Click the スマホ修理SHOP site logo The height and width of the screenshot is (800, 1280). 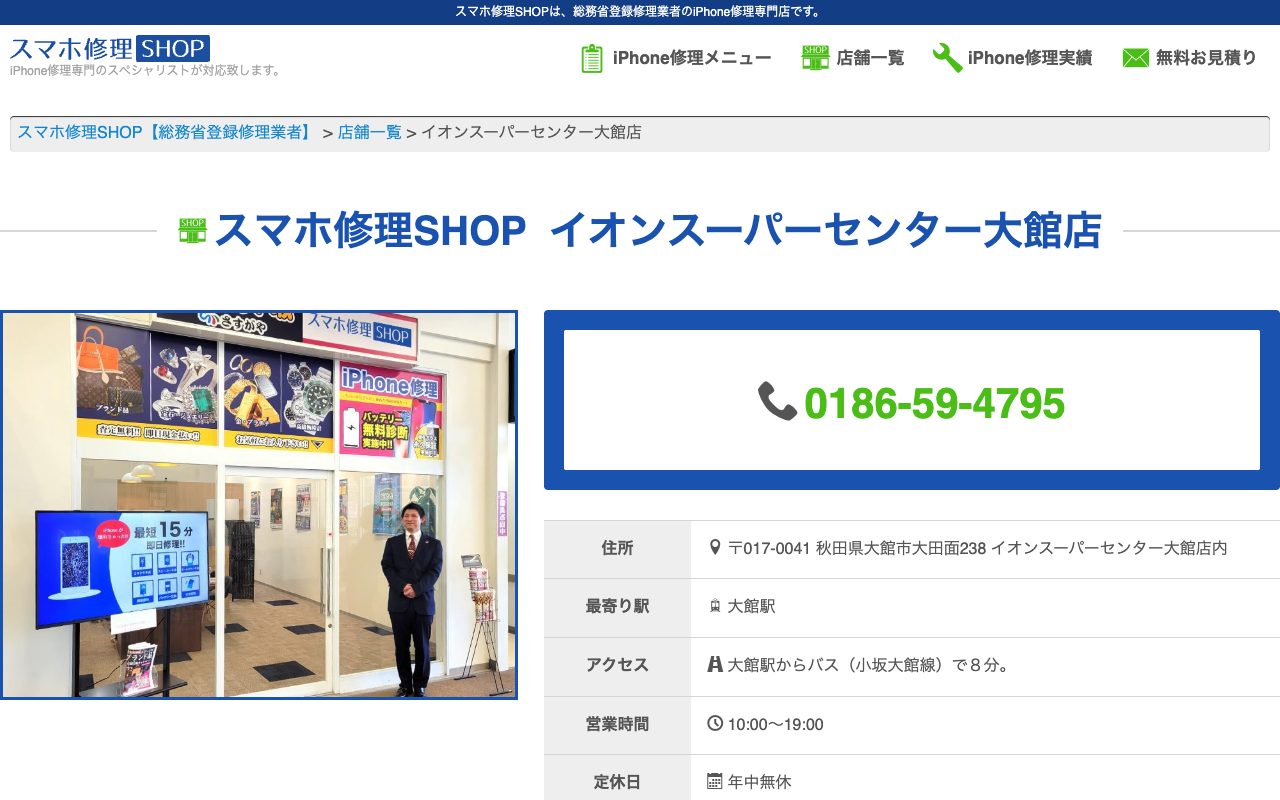coord(110,48)
